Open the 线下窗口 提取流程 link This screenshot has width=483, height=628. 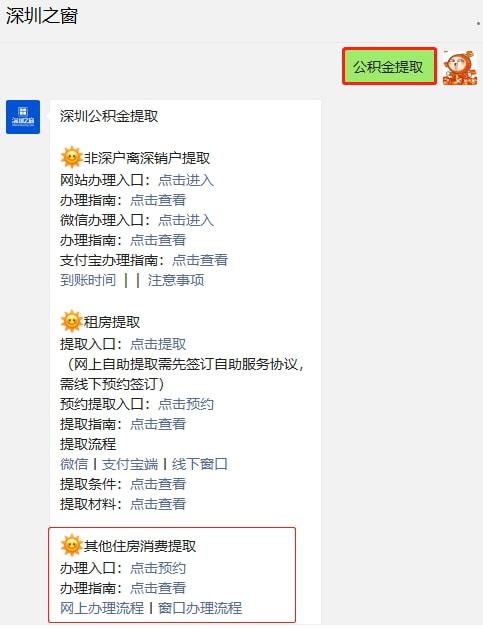[200, 464]
